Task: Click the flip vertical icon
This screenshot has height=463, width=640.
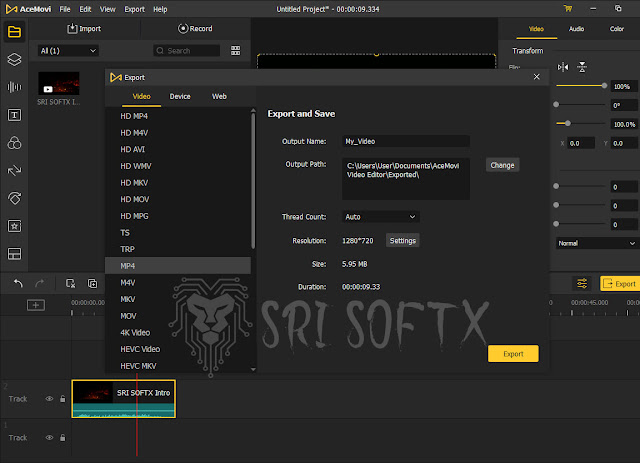Action: (x=582, y=67)
